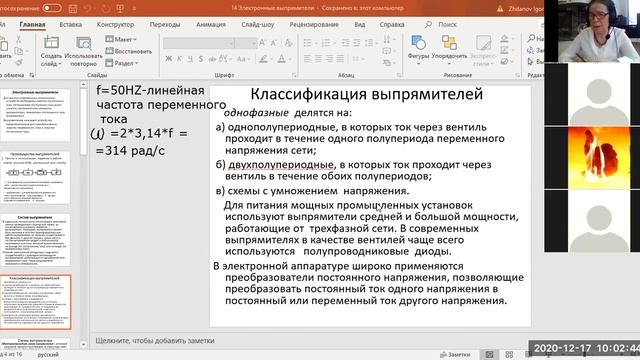Viewport: 640px width, 360px height.
Task: Click the Redo icon in the title bar
Action: click(106, 8)
